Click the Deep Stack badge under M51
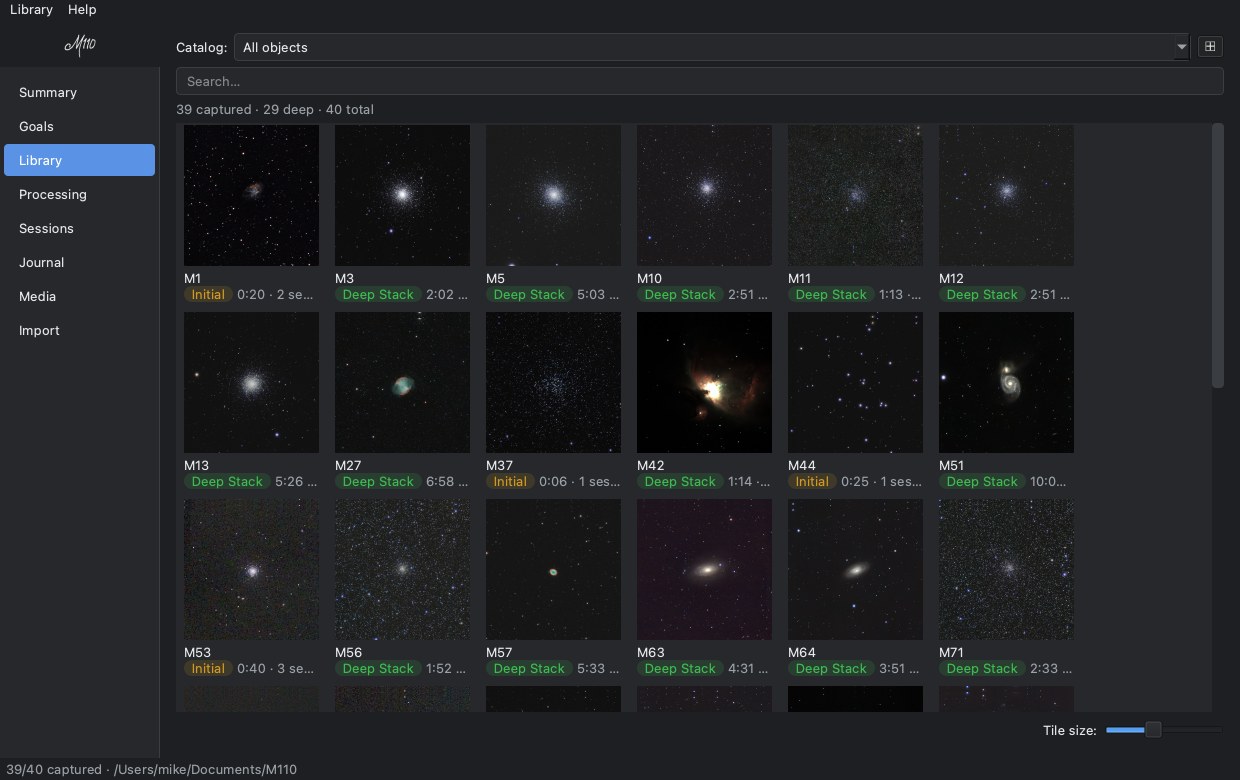The height and width of the screenshot is (780, 1240). [982, 482]
